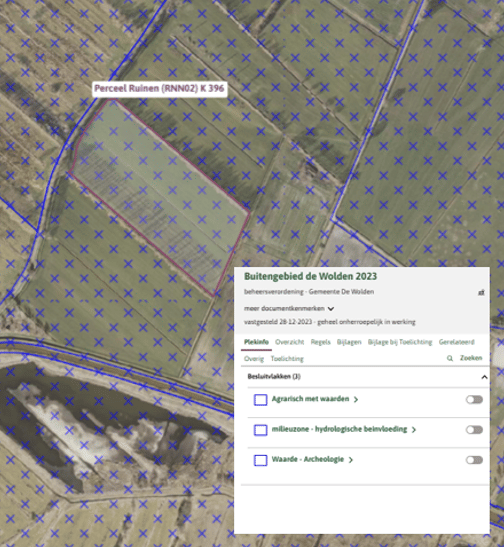
Task: Click chevron arrow after Agrarisch met waarden
Action: click(x=356, y=400)
